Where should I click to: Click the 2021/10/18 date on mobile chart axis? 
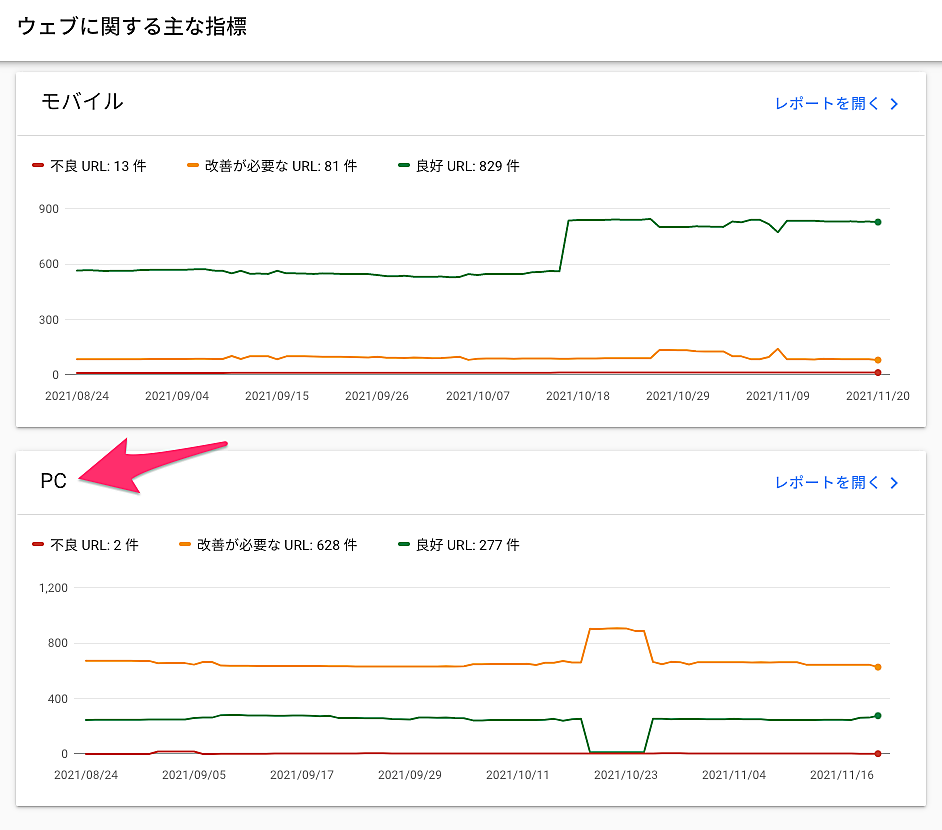pos(577,396)
